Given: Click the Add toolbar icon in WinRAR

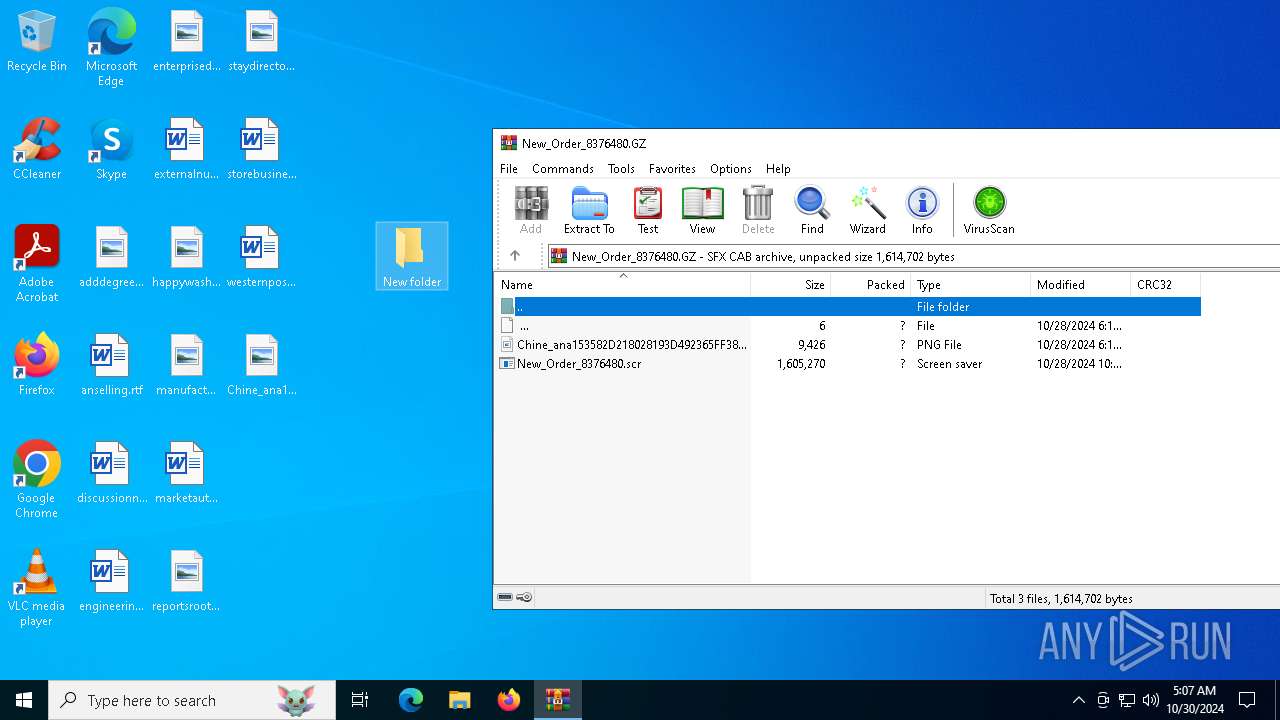Looking at the screenshot, I should point(531,210).
